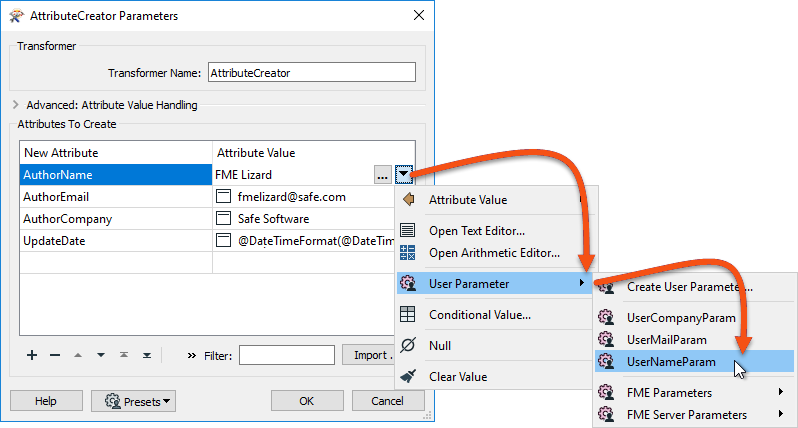
Task: Click the Open Text Editor icon
Action: click(407, 230)
